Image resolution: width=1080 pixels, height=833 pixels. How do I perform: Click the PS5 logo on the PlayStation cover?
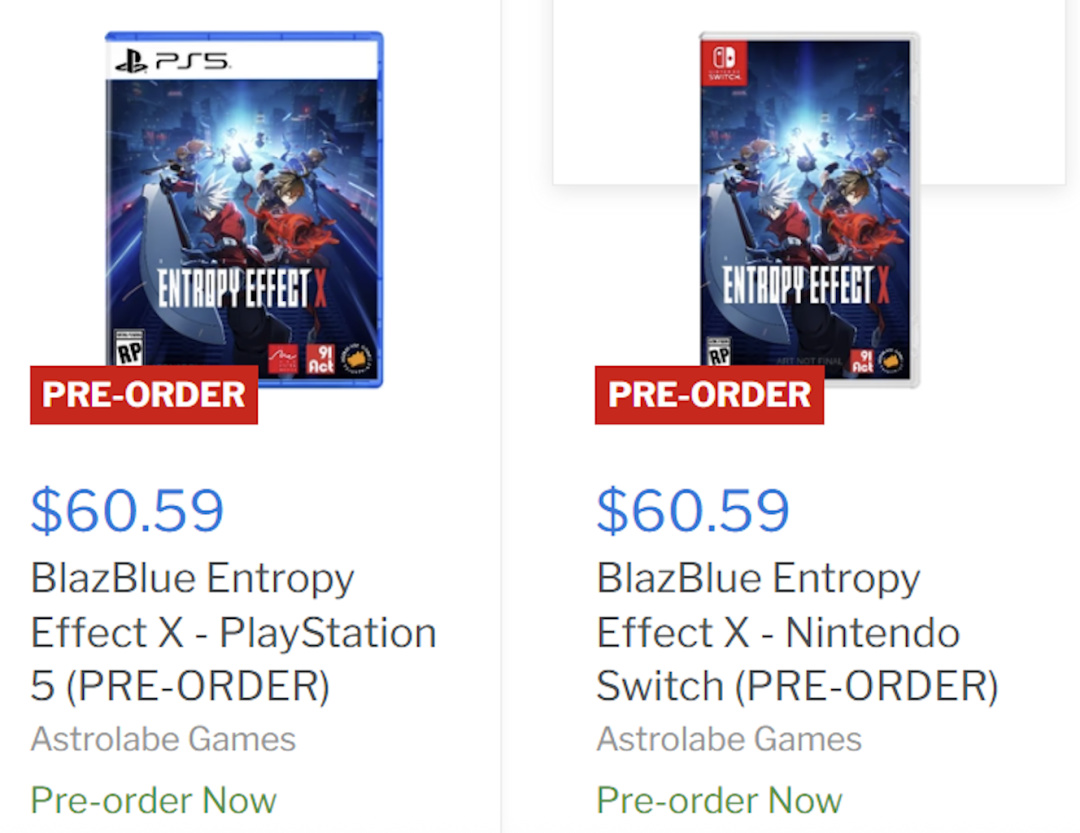(x=172, y=61)
